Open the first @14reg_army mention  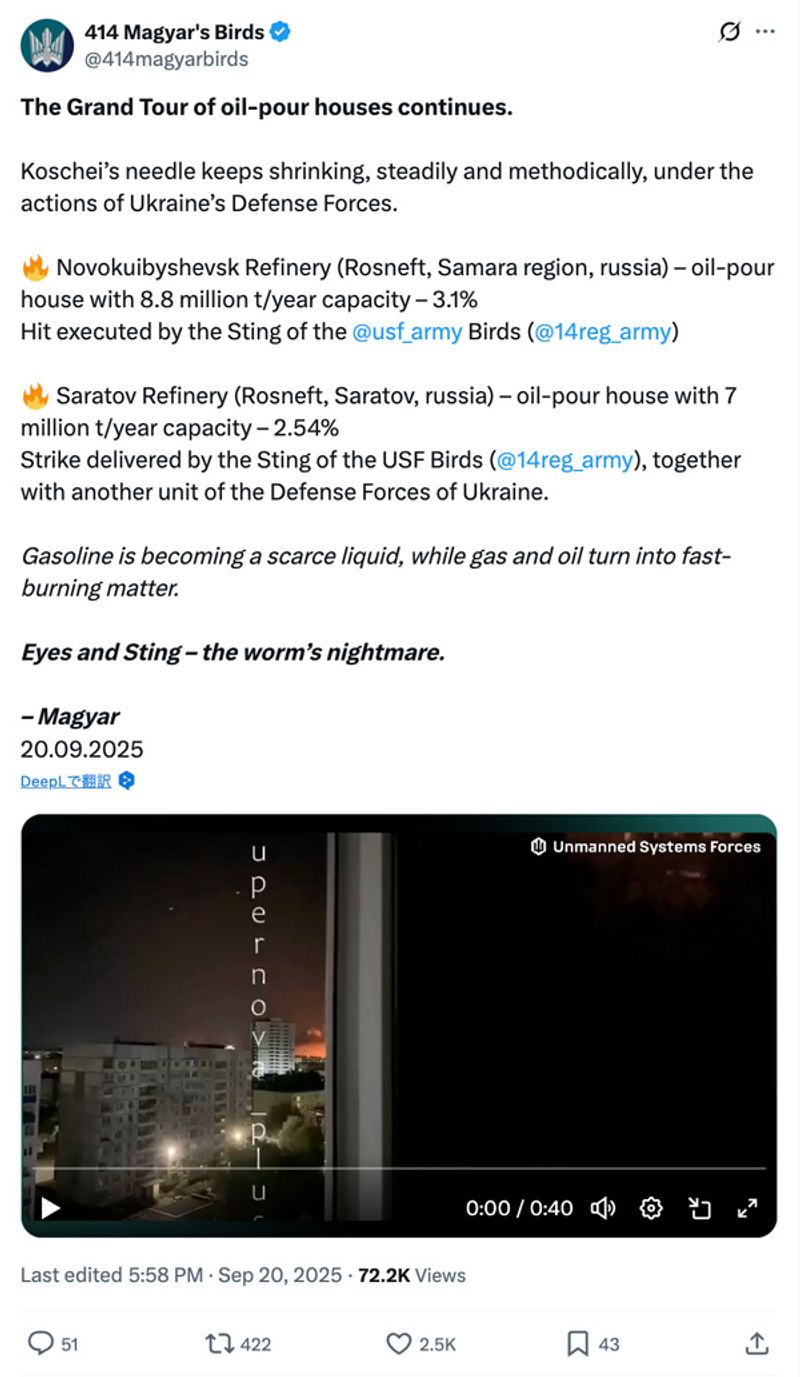tap(602, 332)
